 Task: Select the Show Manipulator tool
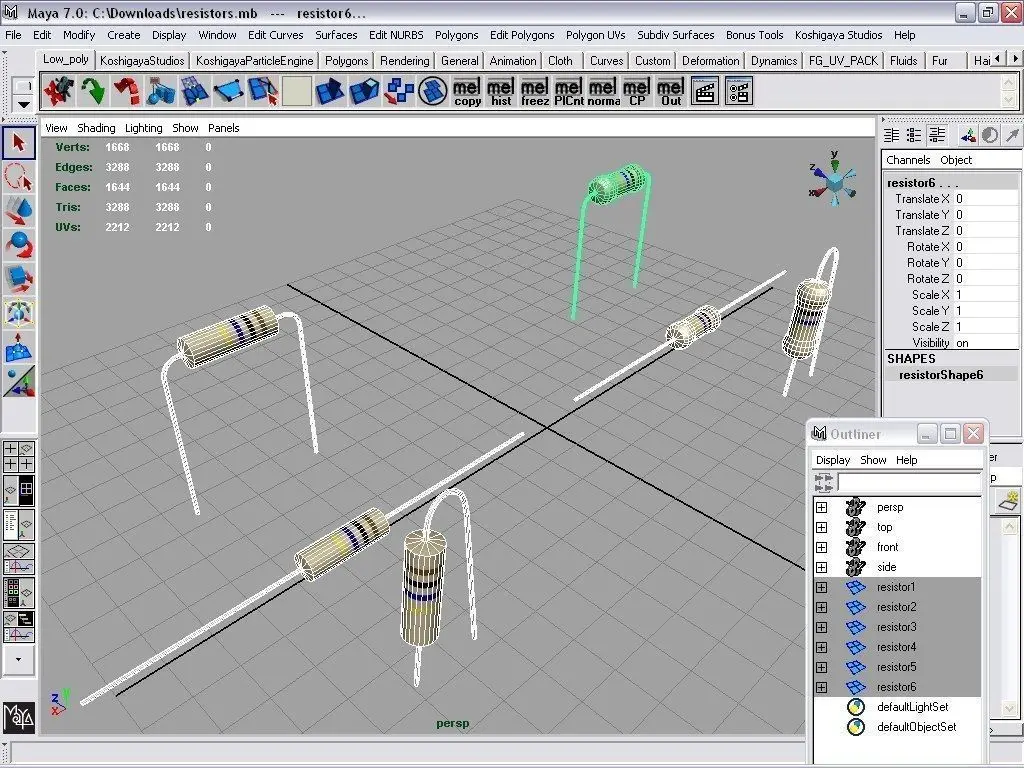[x=18, y=381]
